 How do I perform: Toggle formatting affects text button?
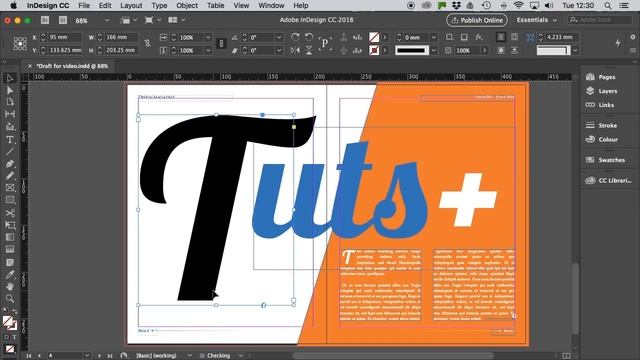(x=14, y=337)
